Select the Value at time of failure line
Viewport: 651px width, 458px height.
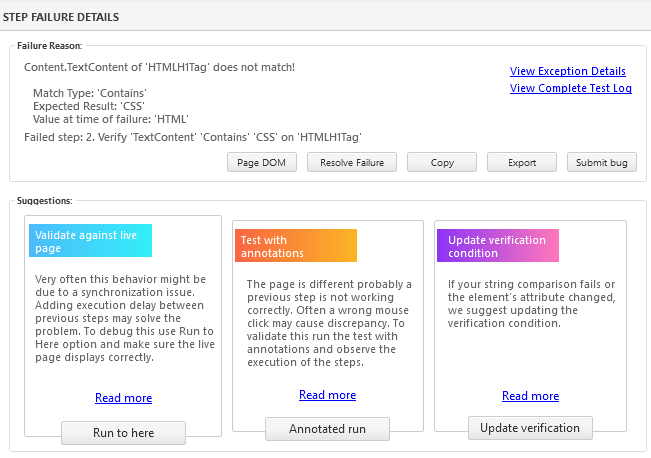[111, 119]
